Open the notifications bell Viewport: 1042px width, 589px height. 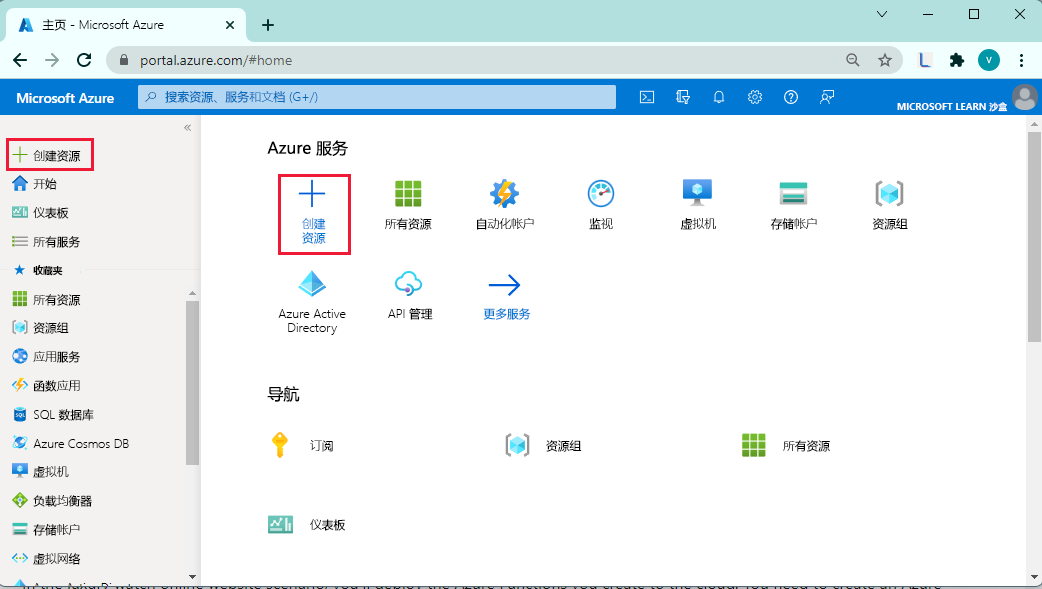pos(718,97)
